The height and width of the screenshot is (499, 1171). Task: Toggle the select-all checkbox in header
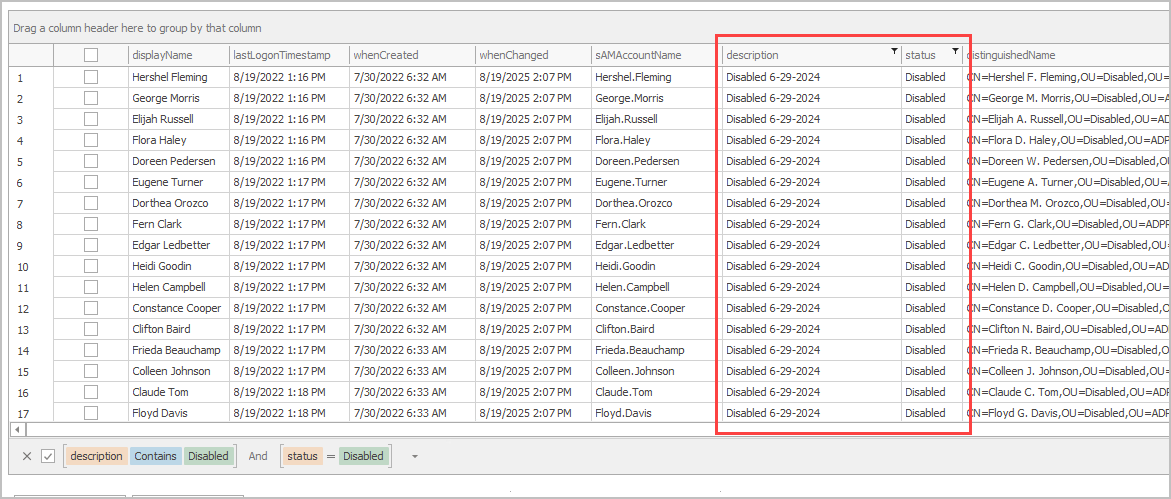[x=91, y=55]
